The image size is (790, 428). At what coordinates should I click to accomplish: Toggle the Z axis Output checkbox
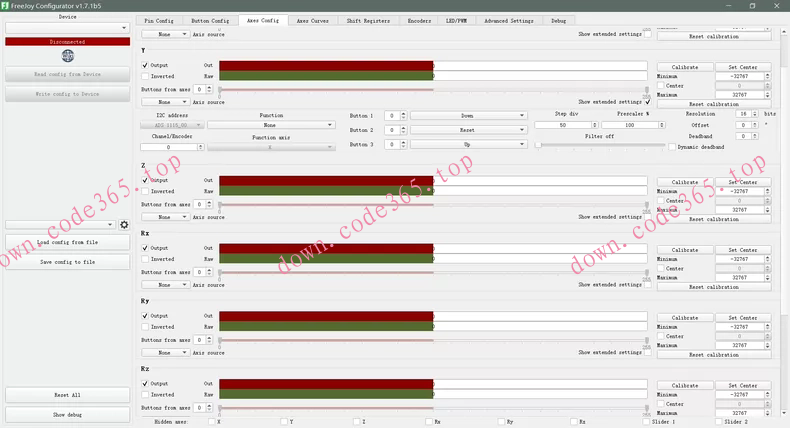click(x=145, y=180)
